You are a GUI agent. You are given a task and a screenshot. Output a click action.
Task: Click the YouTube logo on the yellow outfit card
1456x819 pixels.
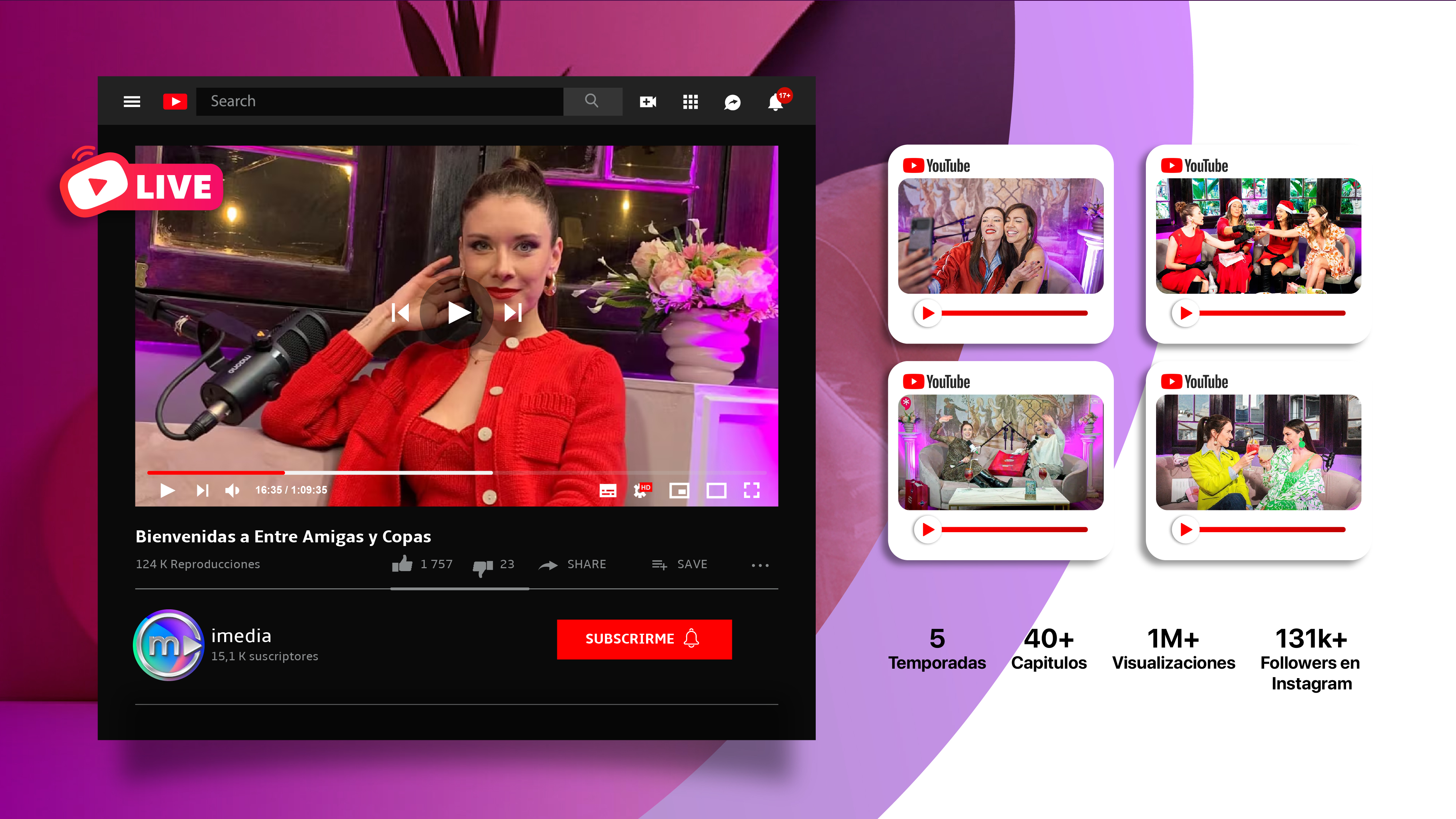coord(1194,381)
